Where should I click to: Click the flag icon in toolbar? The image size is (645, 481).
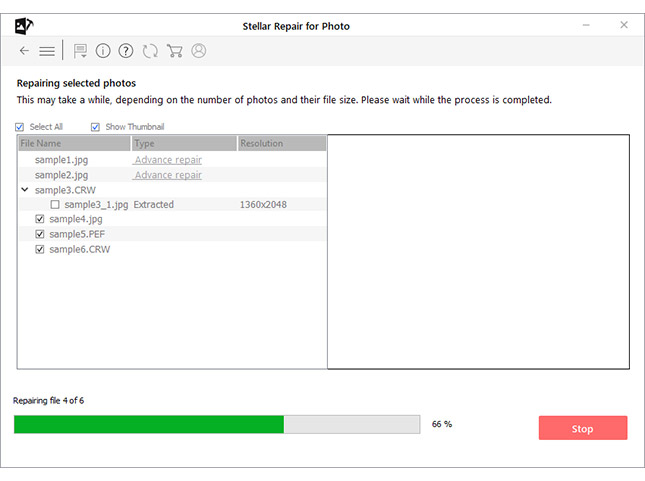pyautogui.click(x=80, y=51)
